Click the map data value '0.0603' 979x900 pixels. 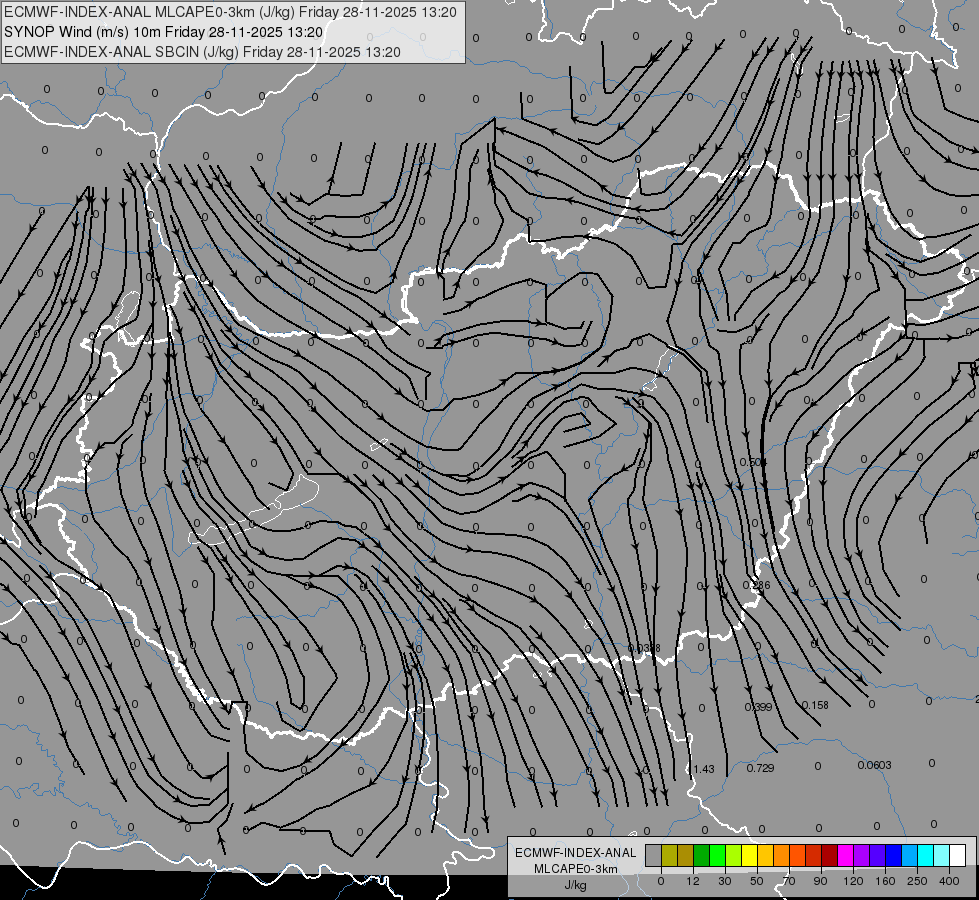(874, 765)
